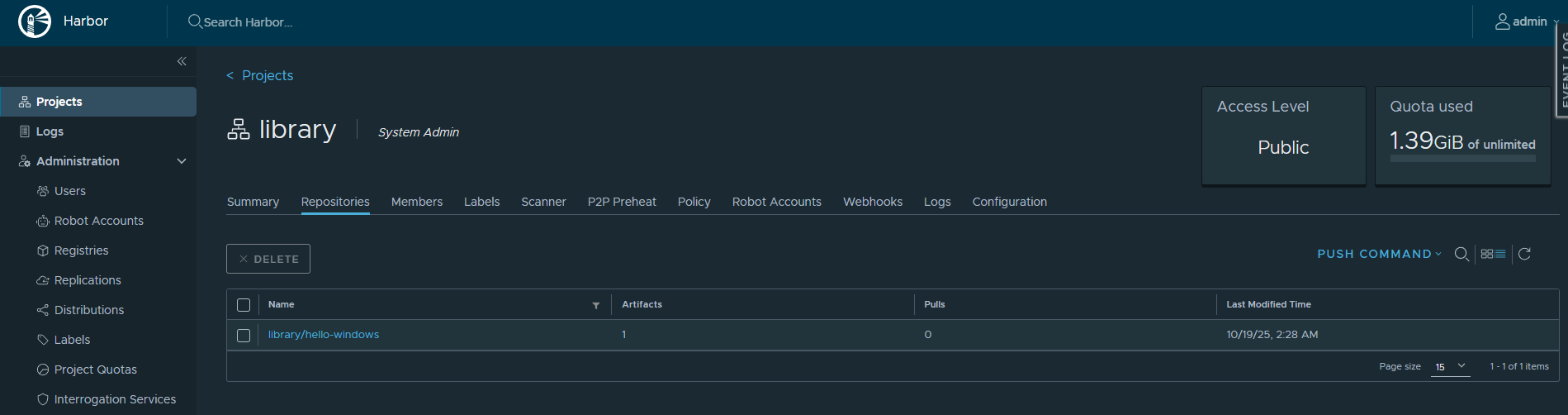Refresh the repositories list

(1524, 254)
